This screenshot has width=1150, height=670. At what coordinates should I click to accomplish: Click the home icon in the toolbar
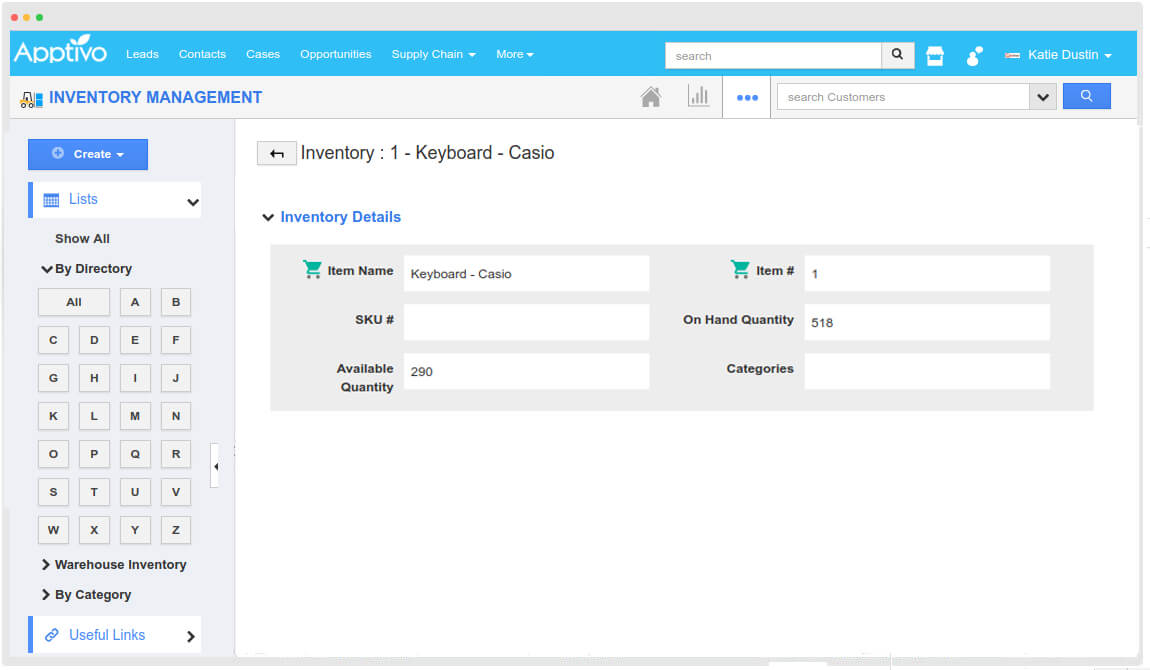pyautogui.click(x=651, y=97)
